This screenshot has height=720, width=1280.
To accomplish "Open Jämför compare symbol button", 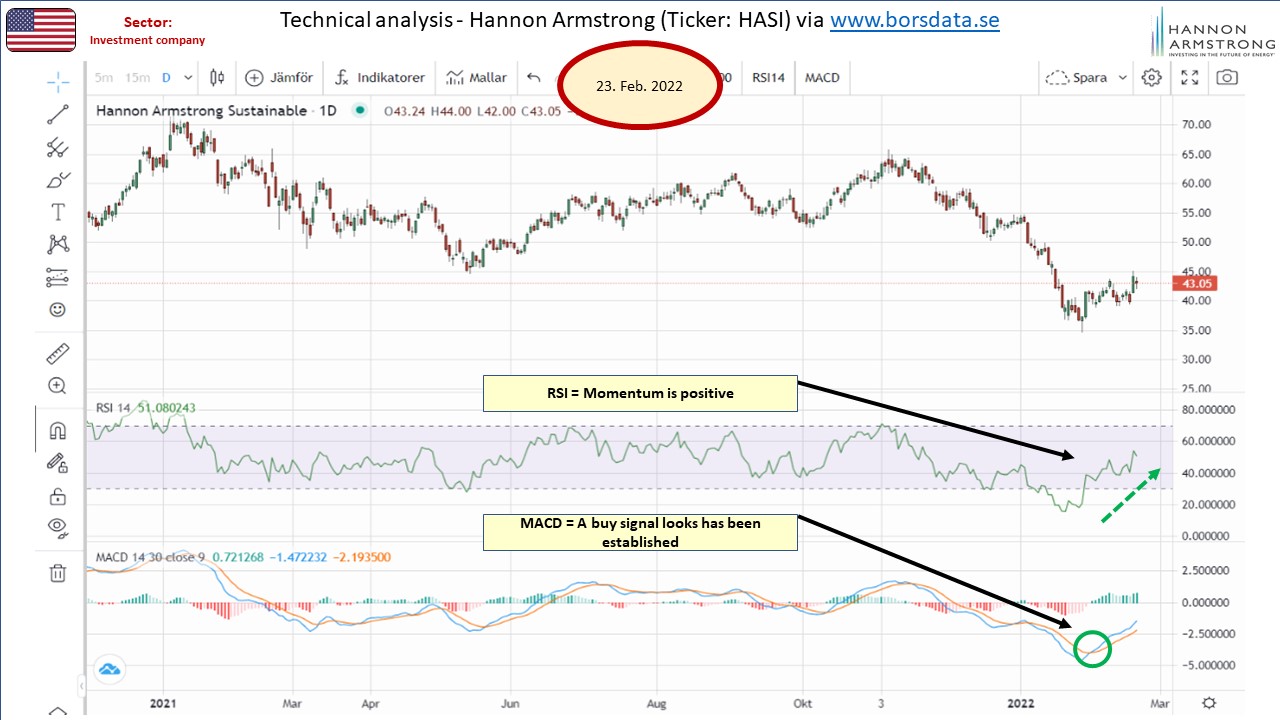I will click(279, 77).
